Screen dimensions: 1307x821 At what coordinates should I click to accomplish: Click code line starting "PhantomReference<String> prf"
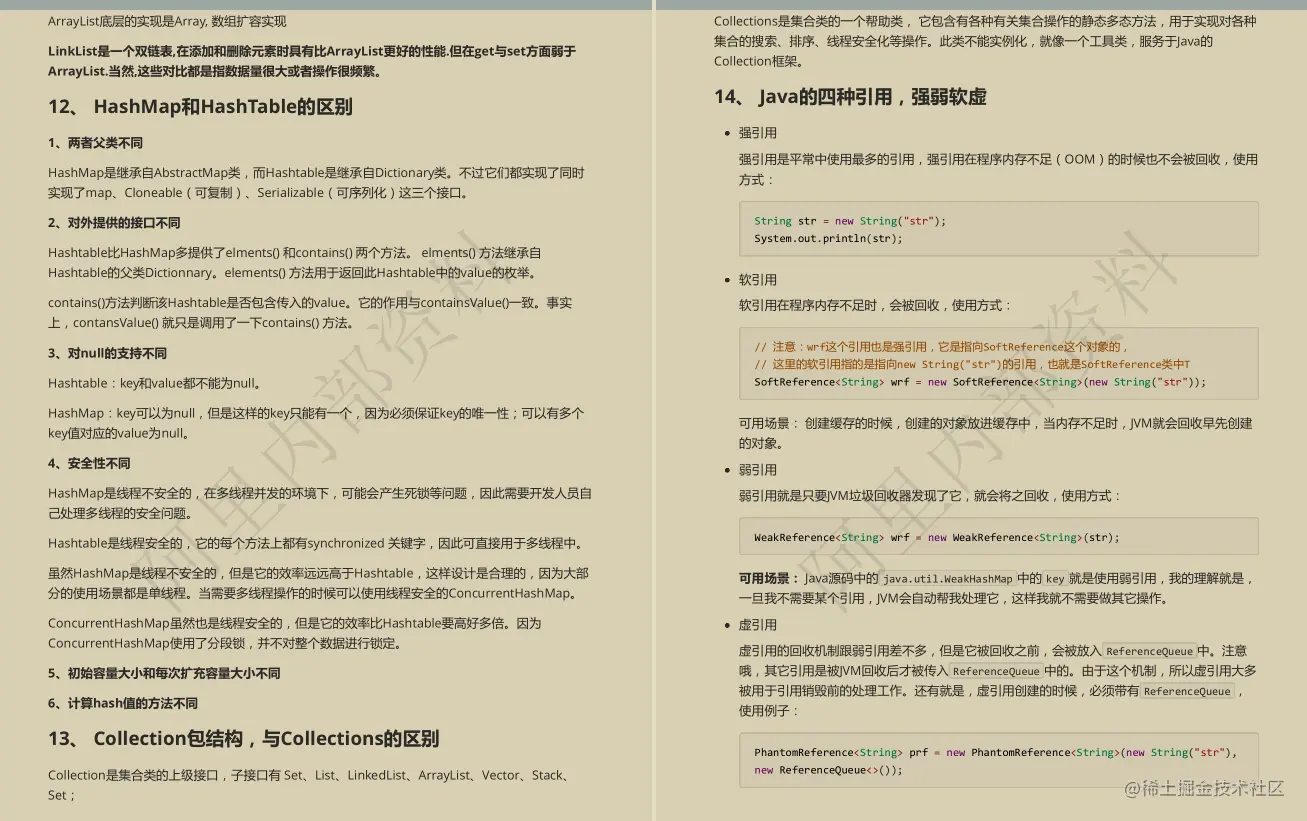click(x=995, y=752)
